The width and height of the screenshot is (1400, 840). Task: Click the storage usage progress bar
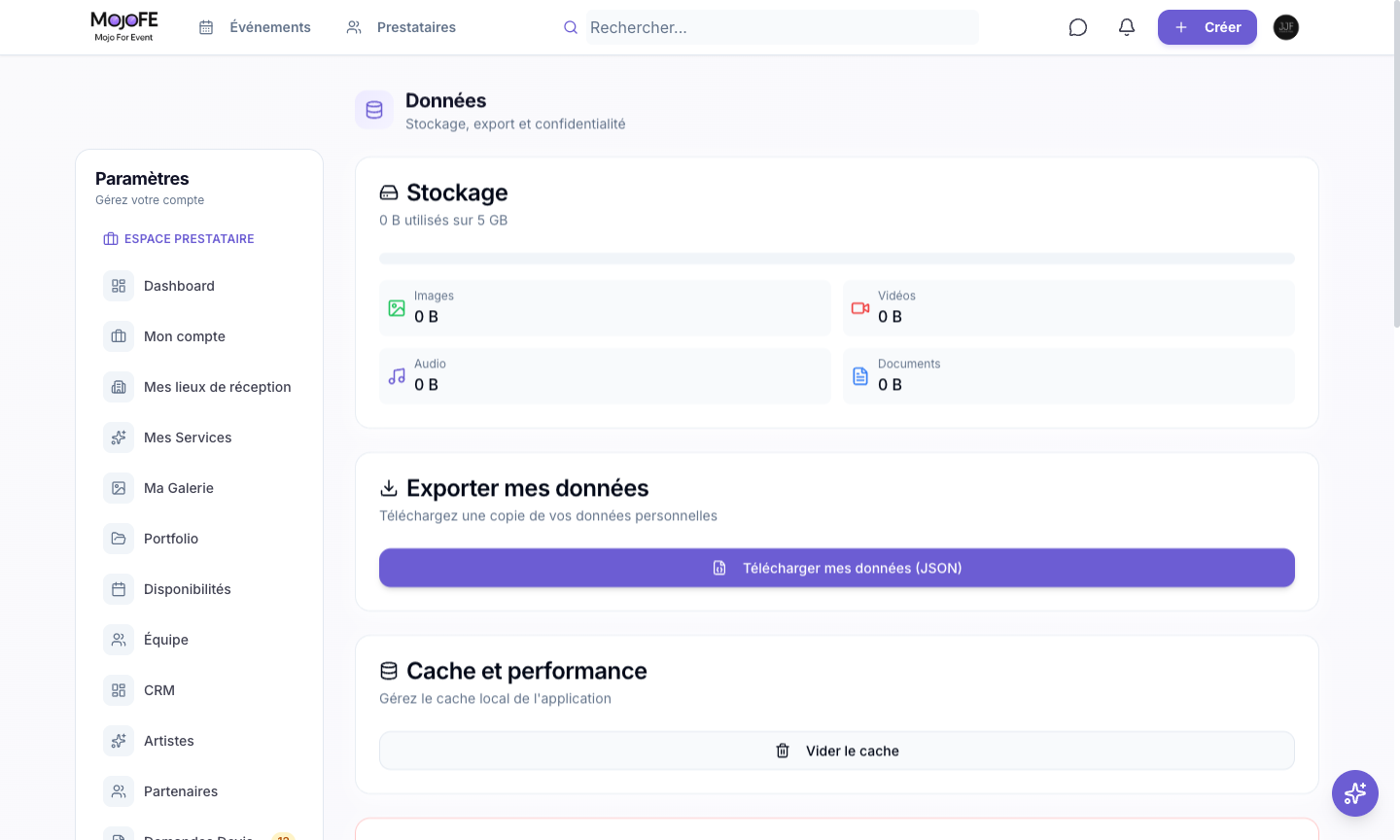point(836,259)
